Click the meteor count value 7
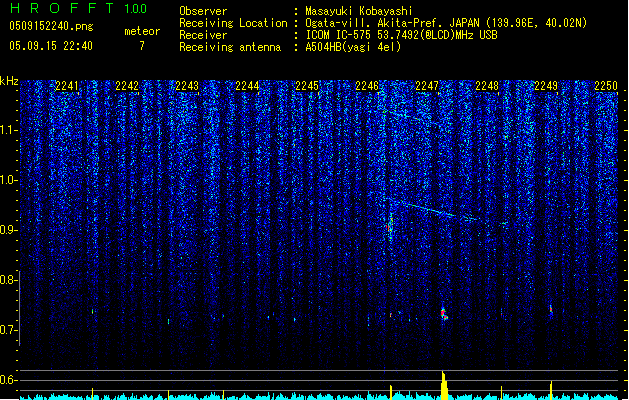The image size is (629, 400). (x=142, y=46)
